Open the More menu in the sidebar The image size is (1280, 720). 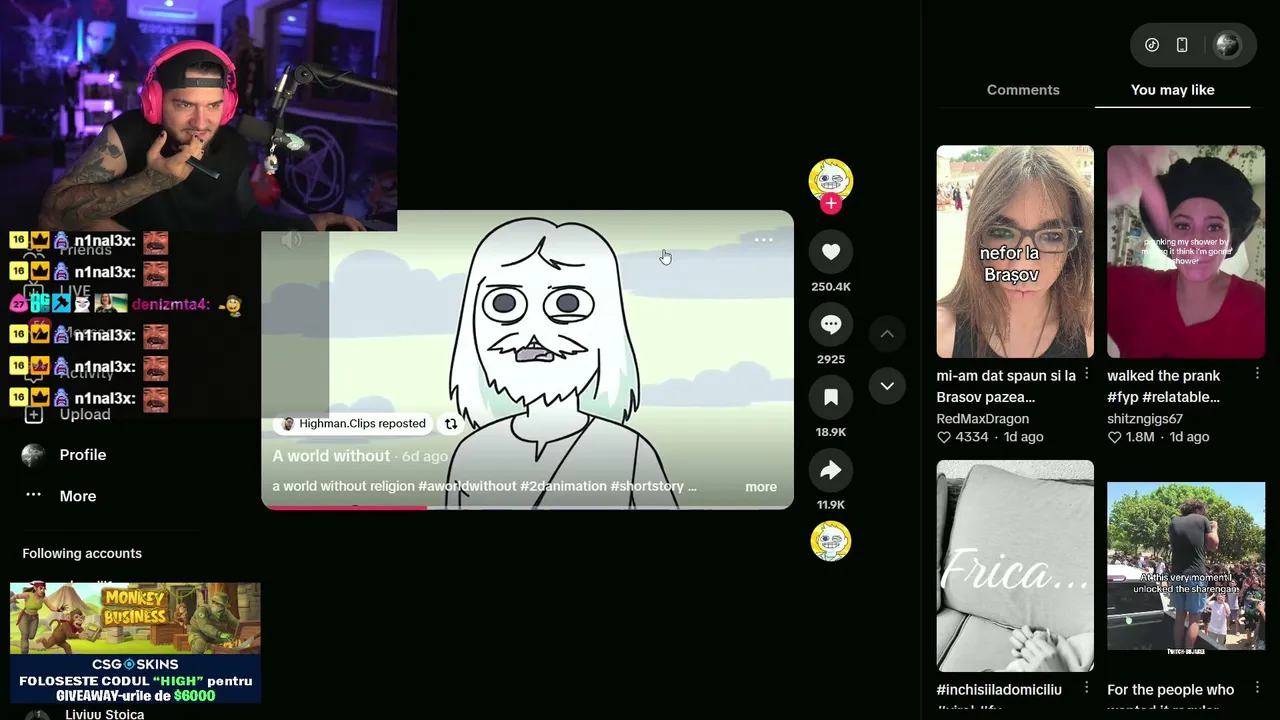click(77, 497)
